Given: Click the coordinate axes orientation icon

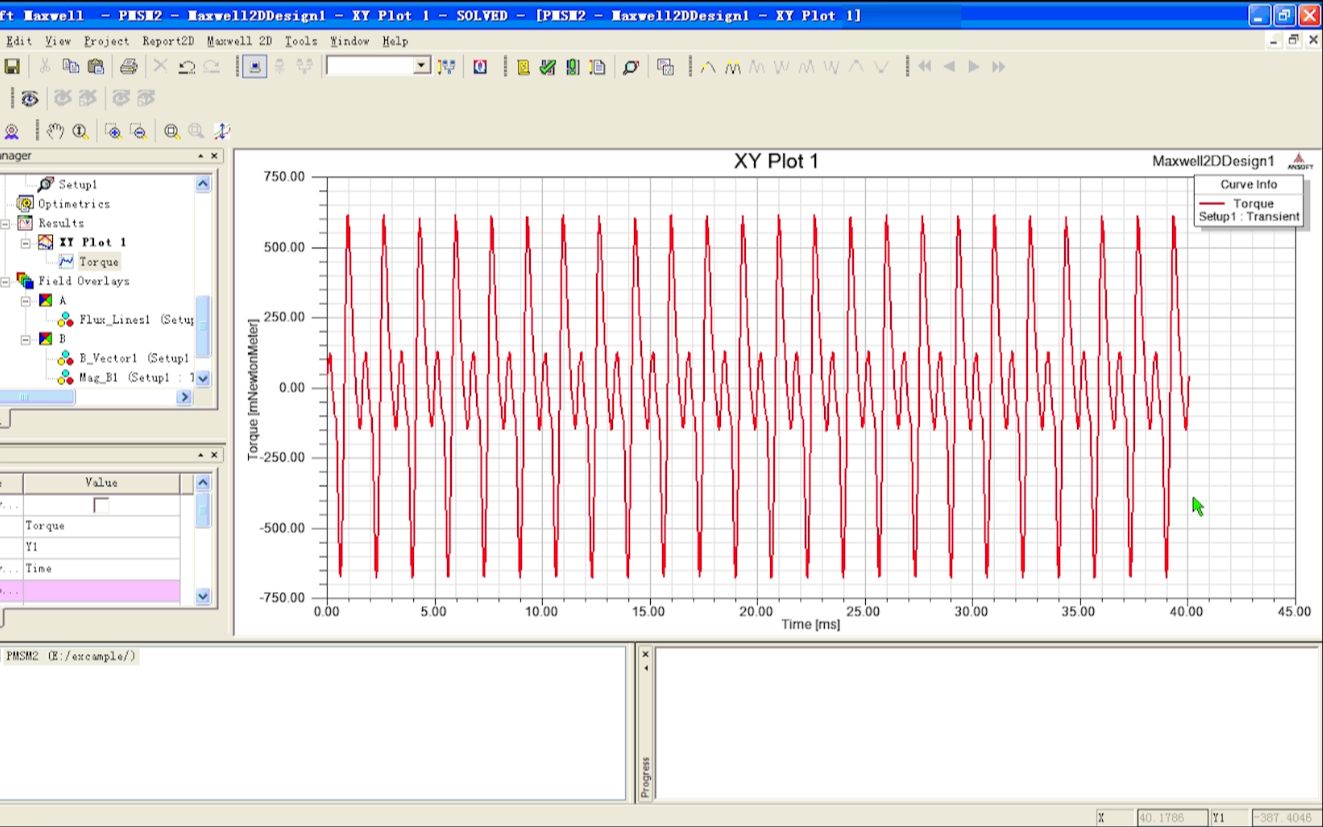Looking at the screenshot, I should click(x=222, y=131).
